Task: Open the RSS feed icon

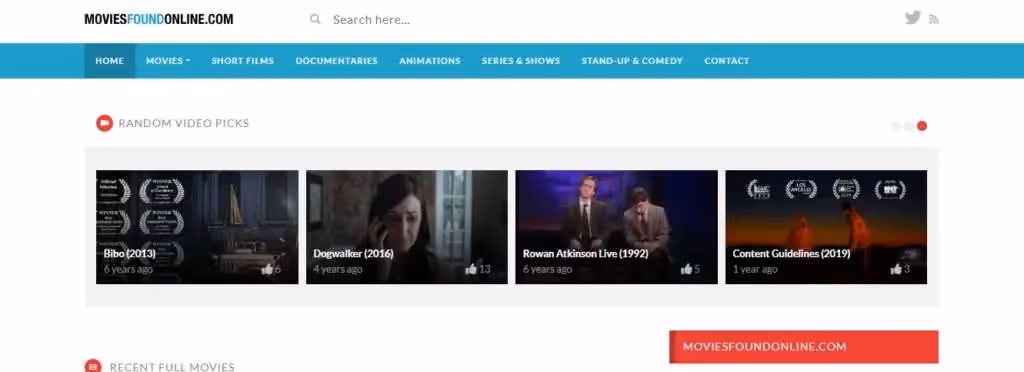Action: point(934,20)
